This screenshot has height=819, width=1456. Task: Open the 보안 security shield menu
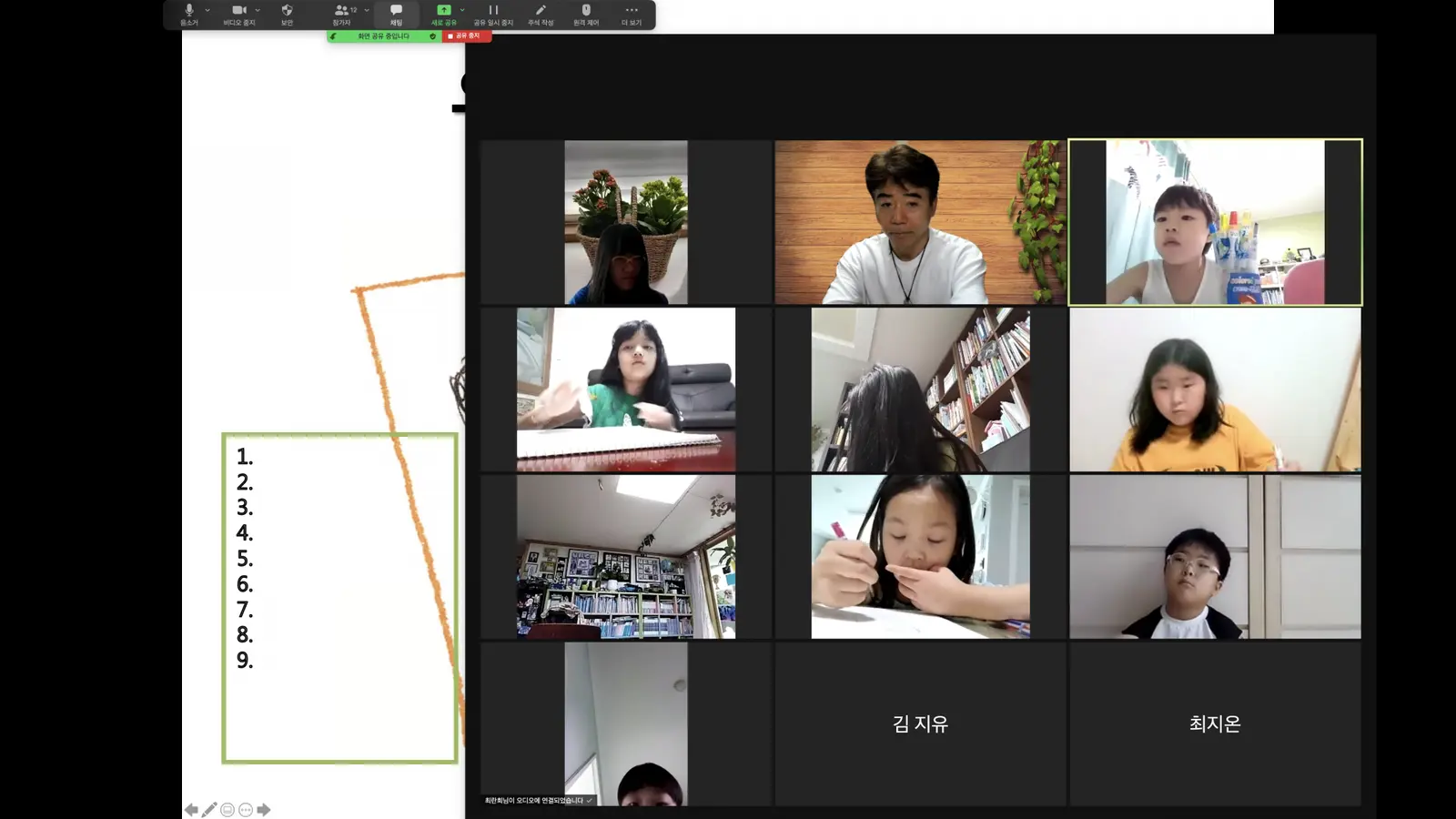pyautogui.click(x=287, y=15)
